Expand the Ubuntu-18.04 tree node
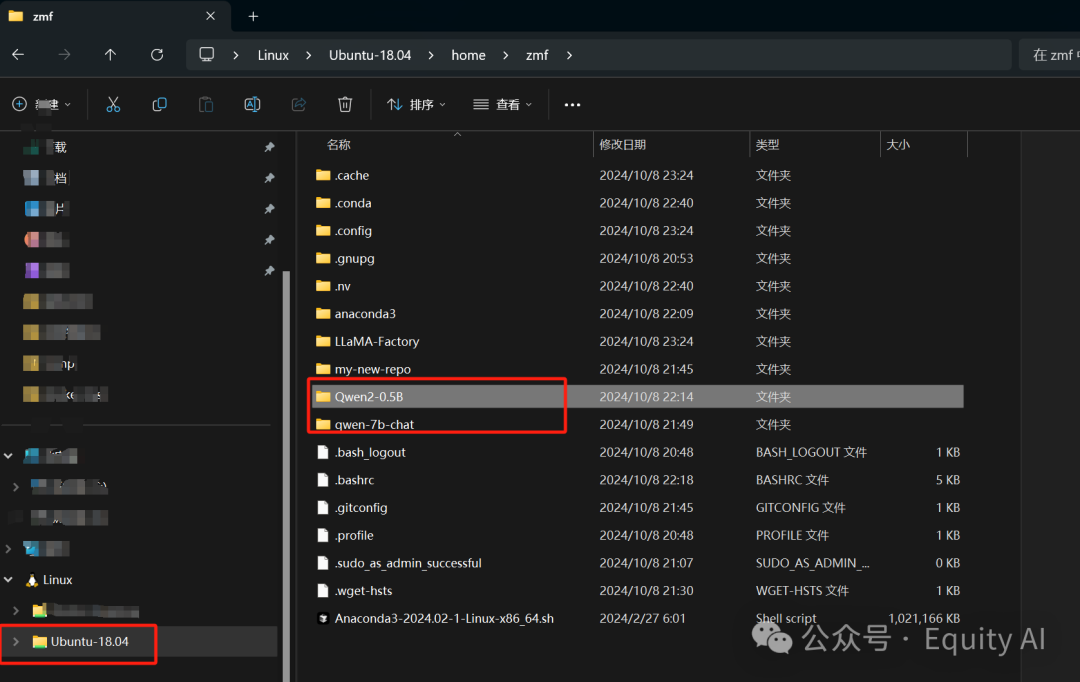The height and width of the screenshot is (682, 1080). point(15,641)
